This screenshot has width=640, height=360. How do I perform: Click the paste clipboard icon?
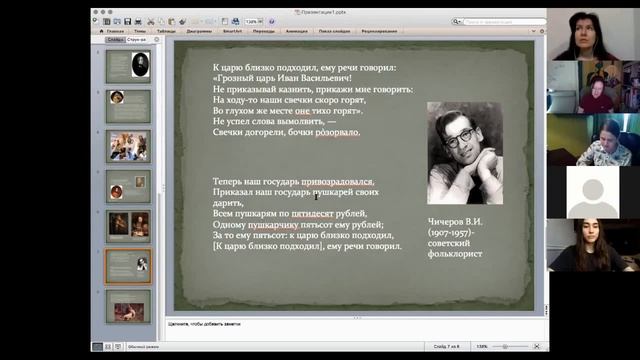pyautogui.click(x=171, y=22)
